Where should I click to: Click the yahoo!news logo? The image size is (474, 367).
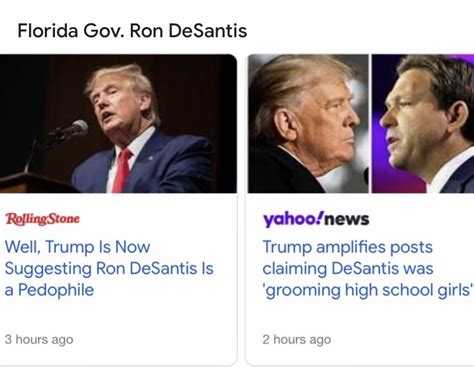coord(316,220)
